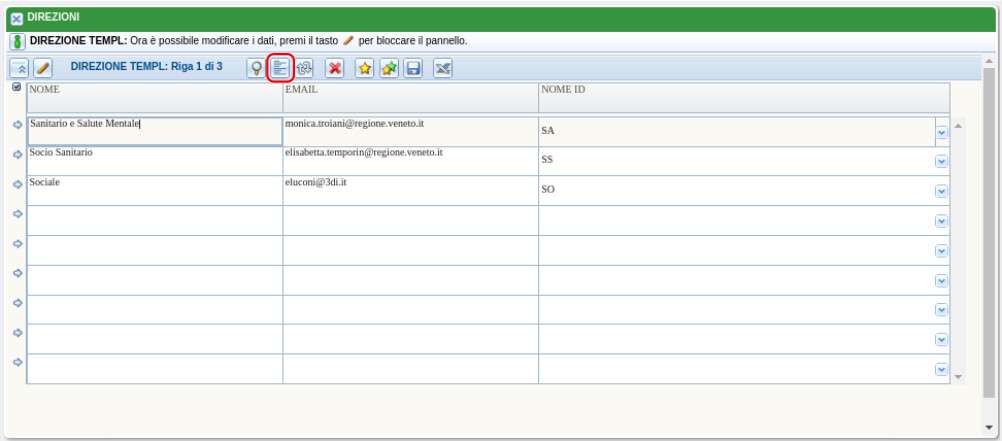Open the NOME ID dropdown for SS
Screen dimensions: 1002x441
(x=941, y=161)
